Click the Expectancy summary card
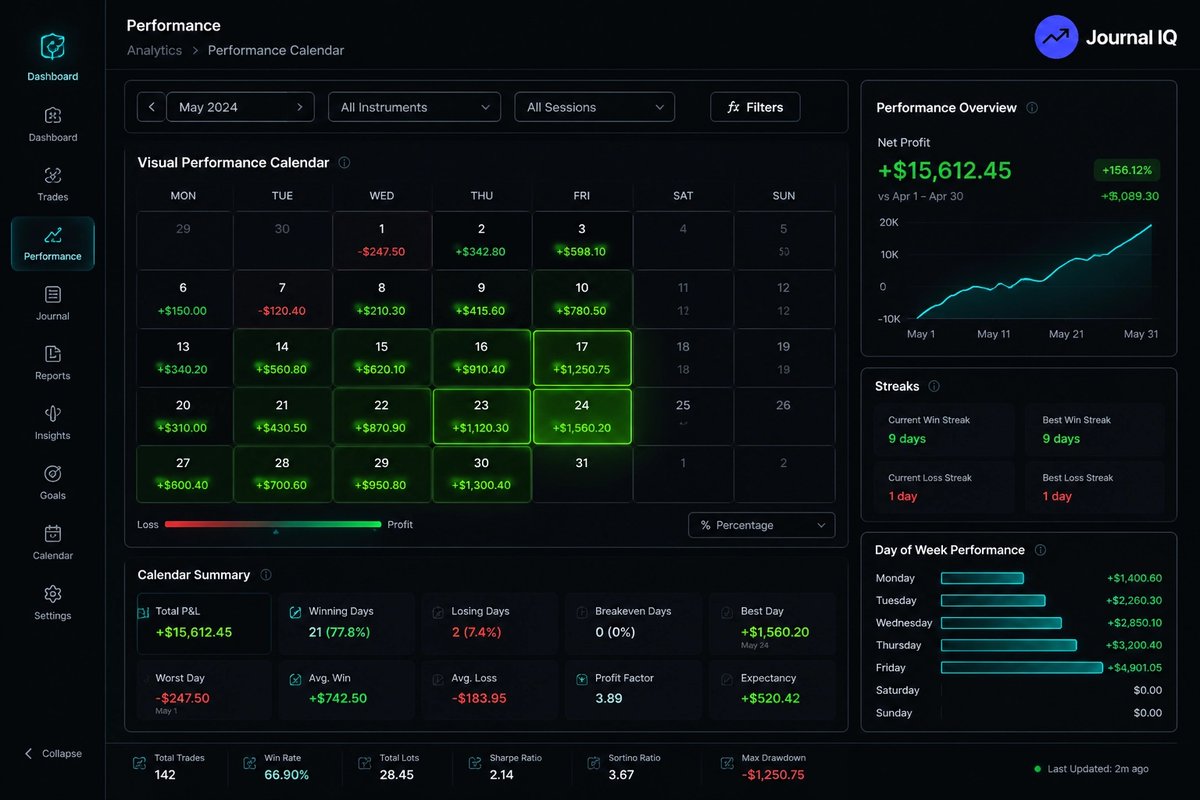The image size is (1200, 800). (772, 690)
